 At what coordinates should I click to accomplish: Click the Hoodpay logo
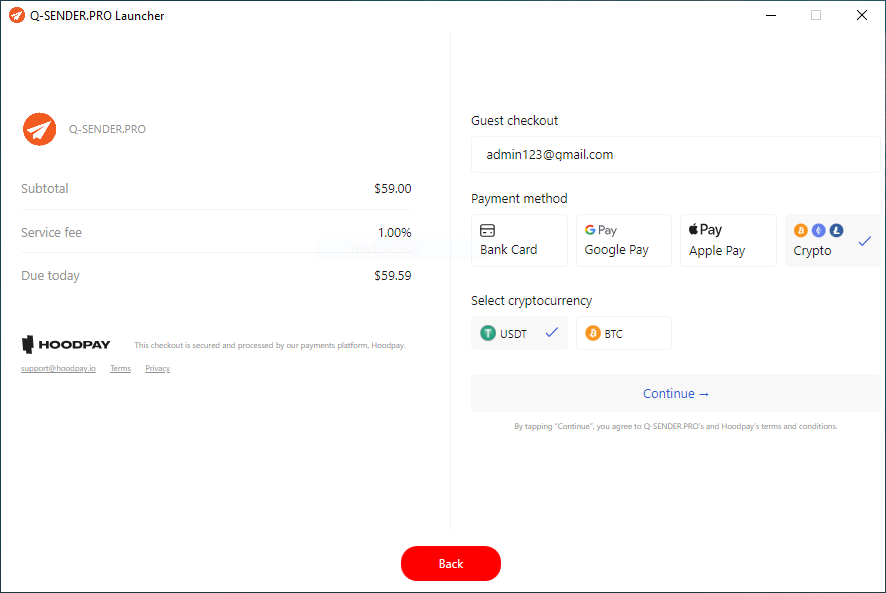(x=66, y=344)
